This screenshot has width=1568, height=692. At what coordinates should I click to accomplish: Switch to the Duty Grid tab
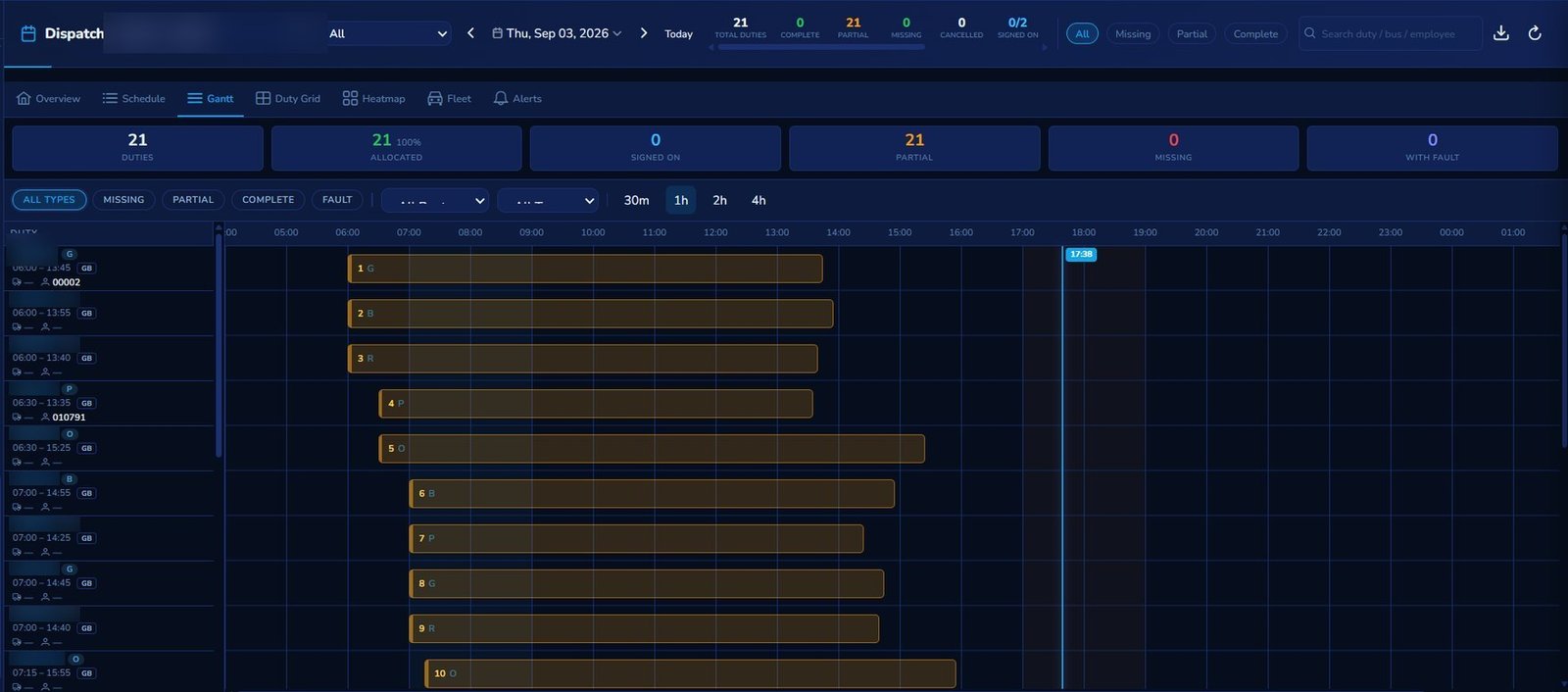(x=288, y=98)
